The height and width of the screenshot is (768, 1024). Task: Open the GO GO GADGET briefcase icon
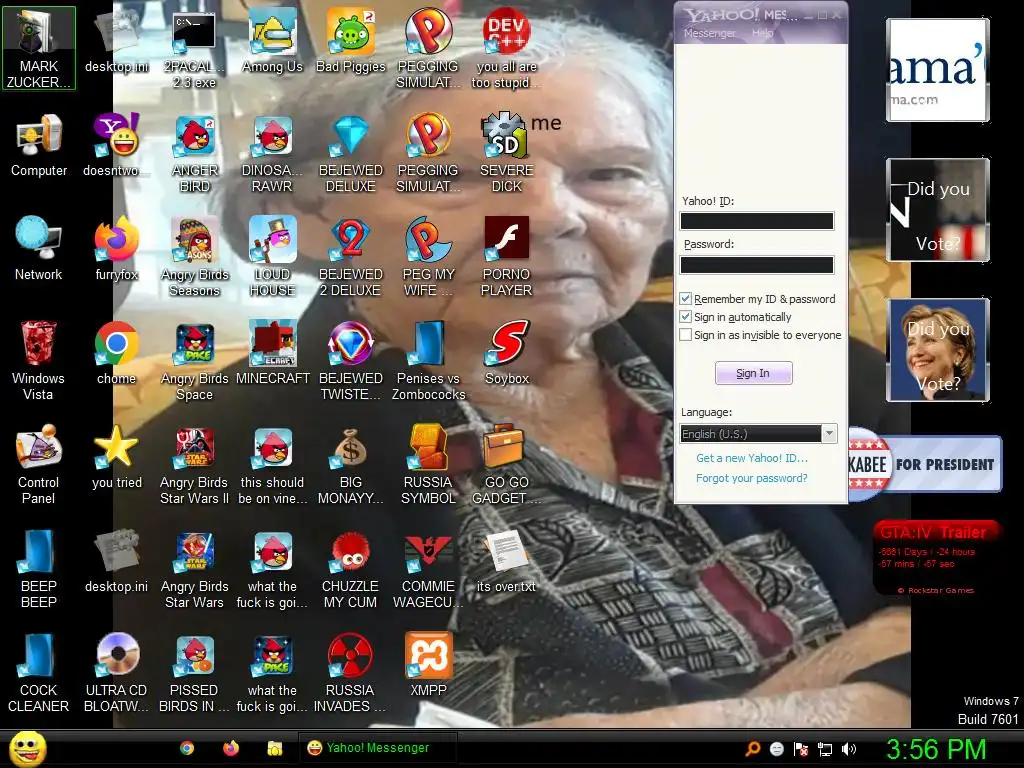(507, 465)
